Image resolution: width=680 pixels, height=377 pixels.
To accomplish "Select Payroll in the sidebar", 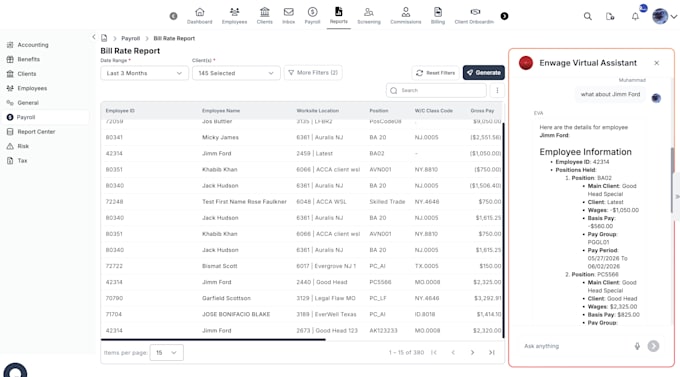I will [x=45, y=117].
